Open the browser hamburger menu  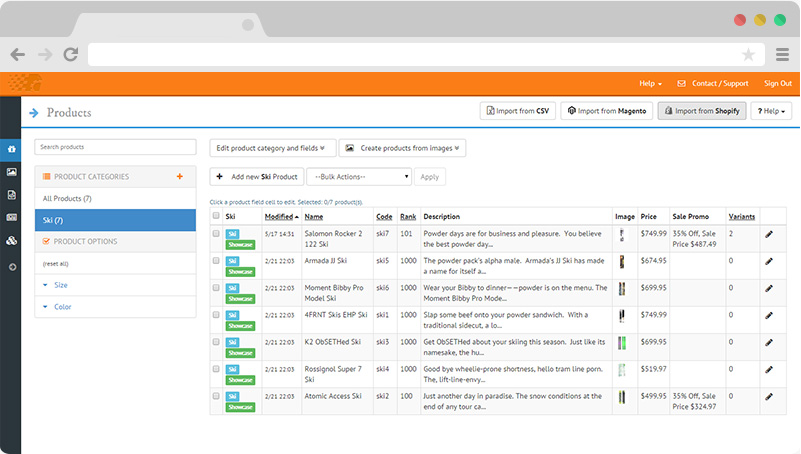(782, 54)
